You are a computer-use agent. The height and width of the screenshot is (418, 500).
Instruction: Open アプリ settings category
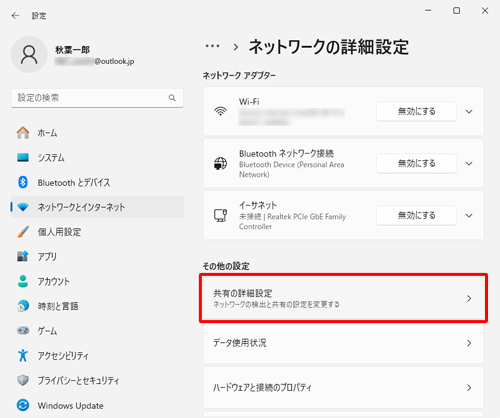(x=97, y=256)
